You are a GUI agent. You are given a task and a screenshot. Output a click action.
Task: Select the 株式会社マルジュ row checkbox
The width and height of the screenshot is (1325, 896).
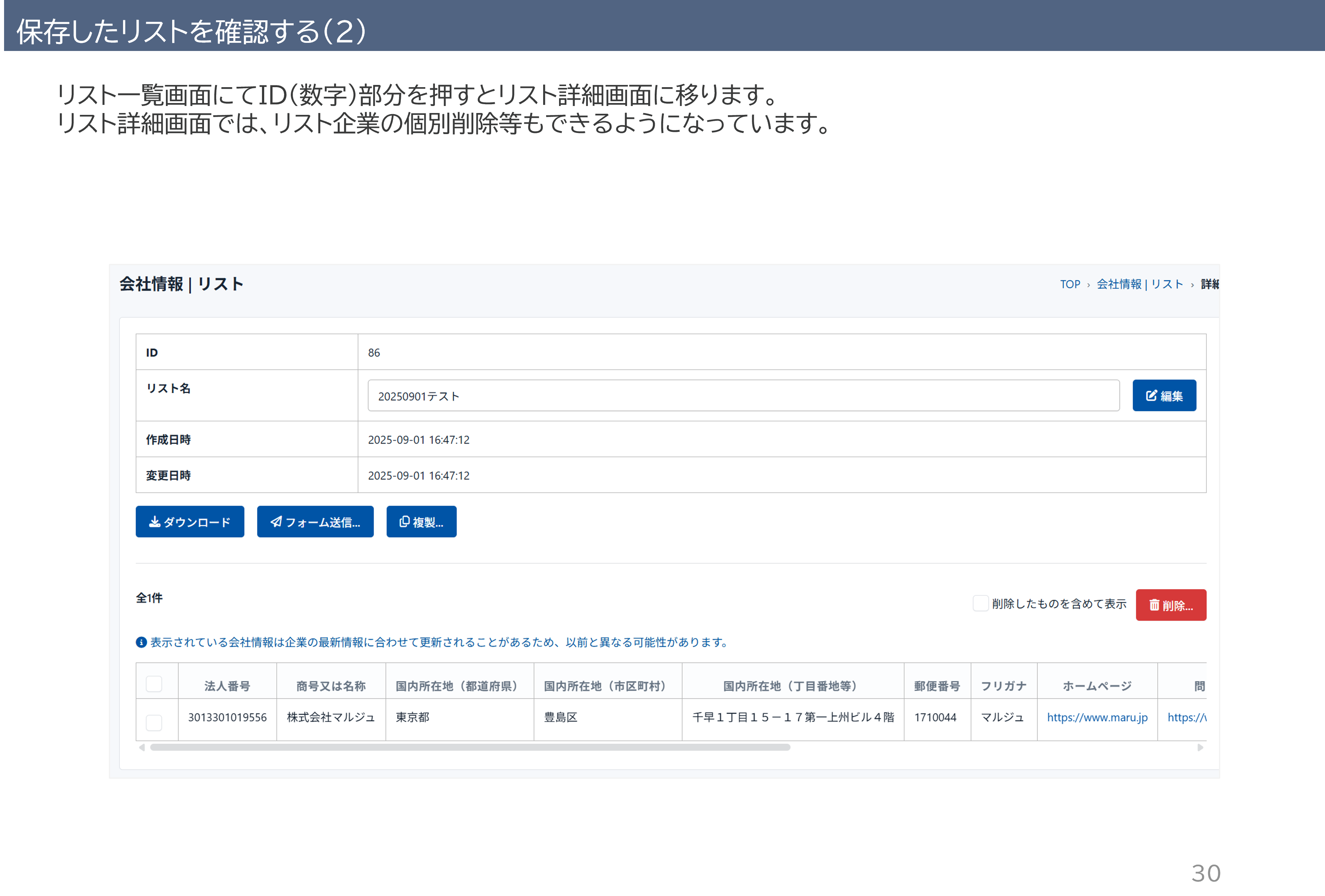coord(154,722)
